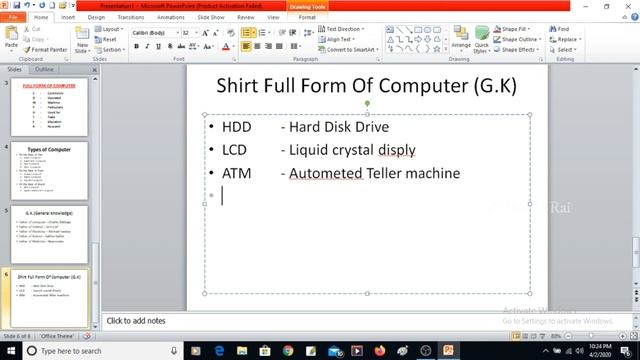Image resolution: width=640 pixels, height=360 pixels.
Task: Open Chrome from the taskbar
Action: pos(288,351)
